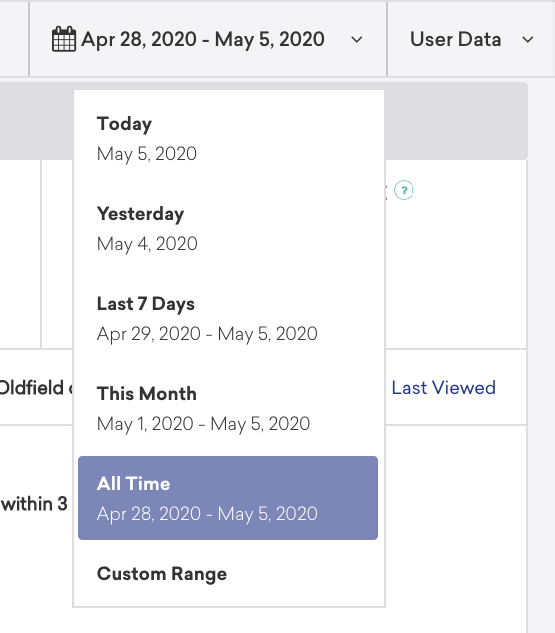Click the calendar icon in the date selector
The height and width of the screenshot is (633, 555).
point(64,39)
